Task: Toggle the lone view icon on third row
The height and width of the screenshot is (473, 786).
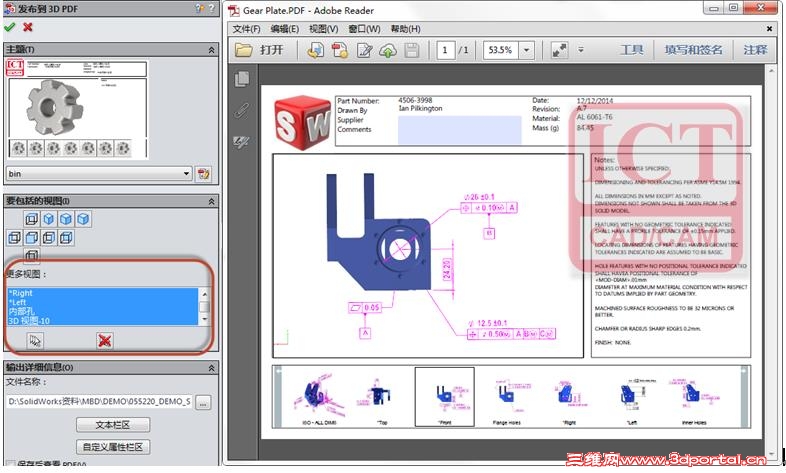Action: [32, 256]
